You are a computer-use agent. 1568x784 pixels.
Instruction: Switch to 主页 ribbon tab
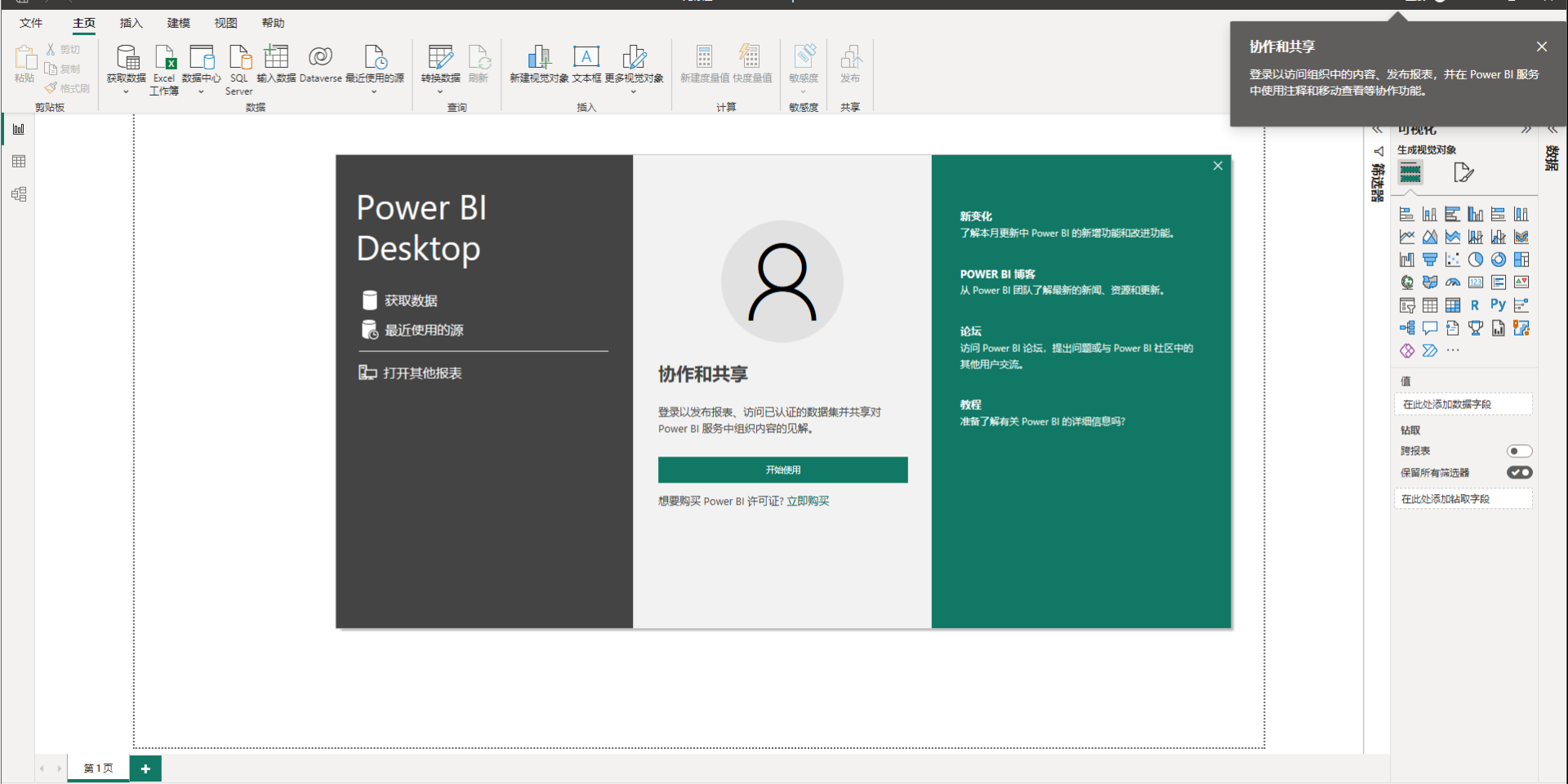84,23
